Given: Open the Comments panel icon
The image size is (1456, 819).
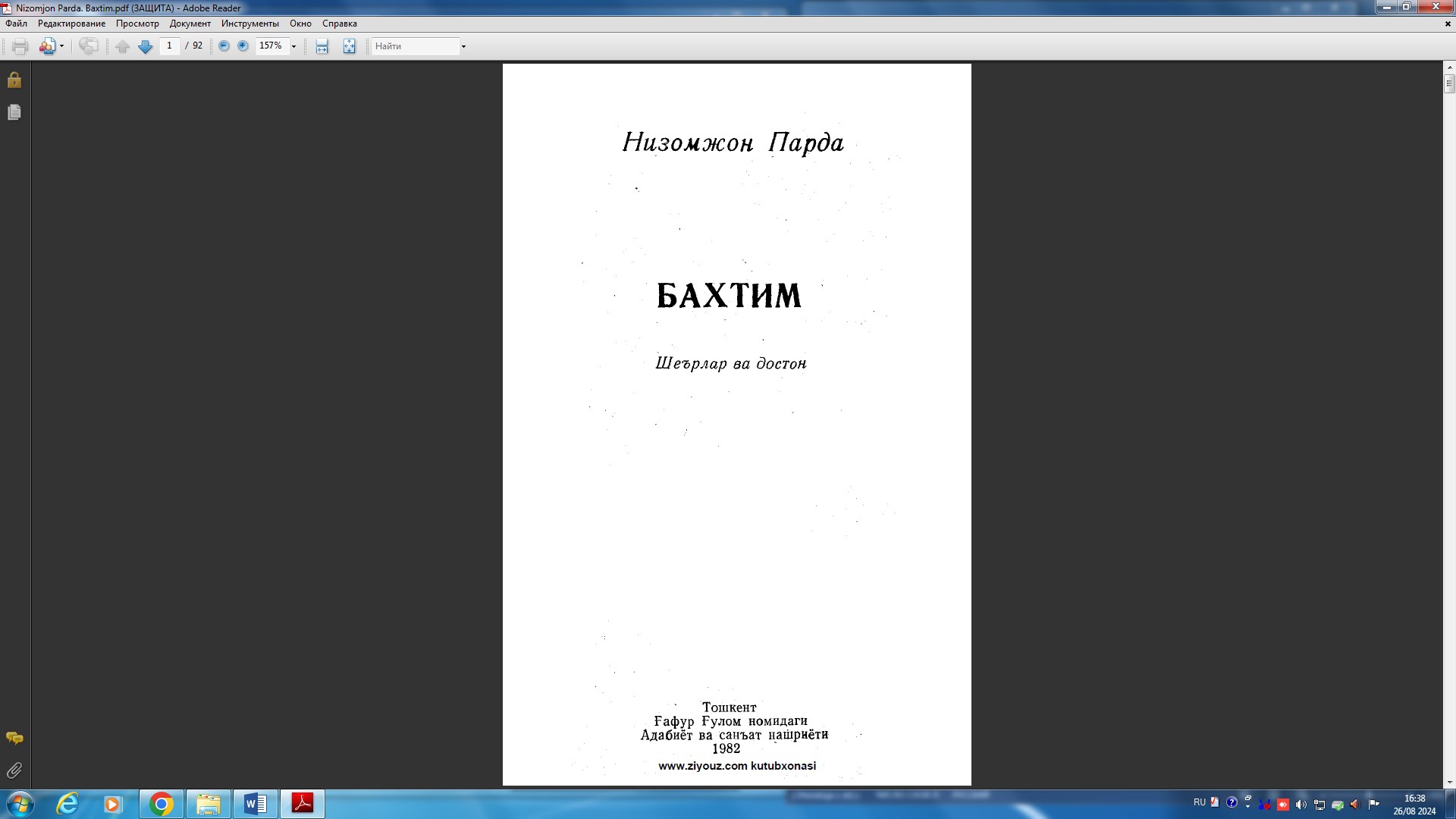Looking at the screenshot, I should pyautogui.click(x=14, y=739).
